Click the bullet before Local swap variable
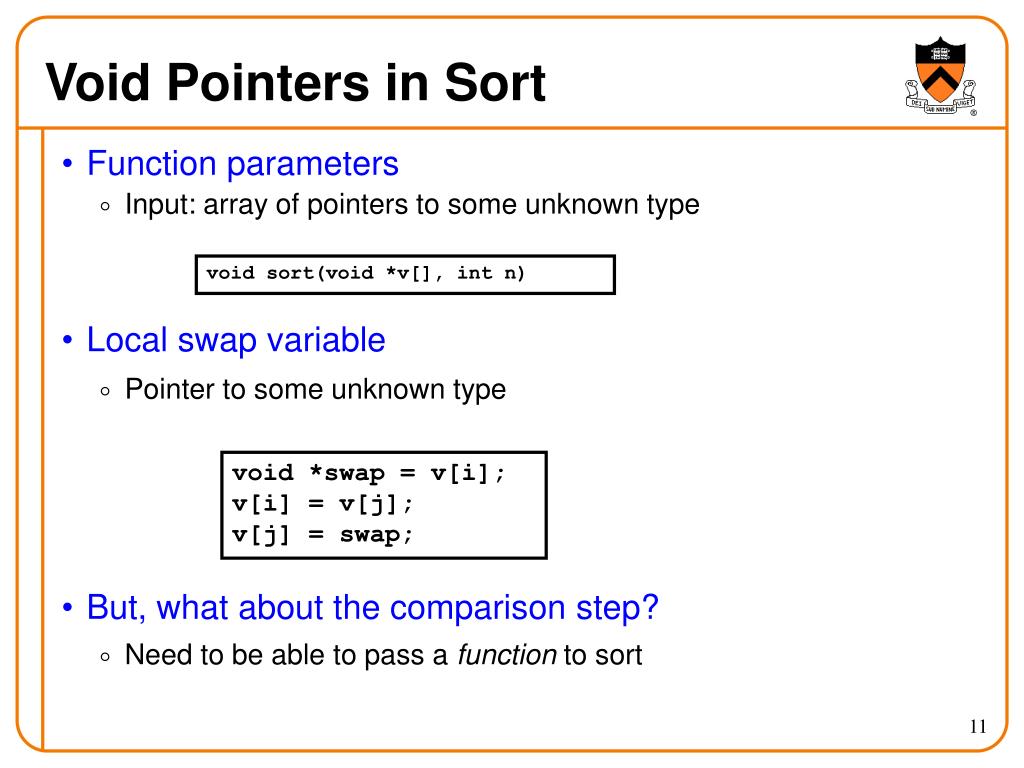 tap(67, 340)
